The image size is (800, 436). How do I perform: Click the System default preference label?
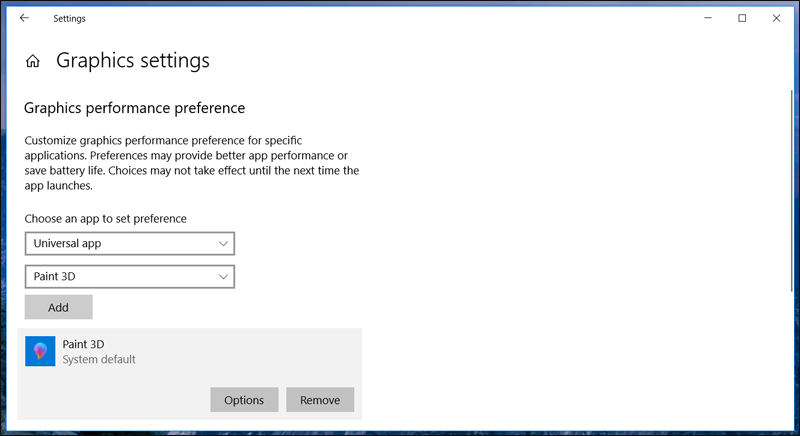point(99,360)
